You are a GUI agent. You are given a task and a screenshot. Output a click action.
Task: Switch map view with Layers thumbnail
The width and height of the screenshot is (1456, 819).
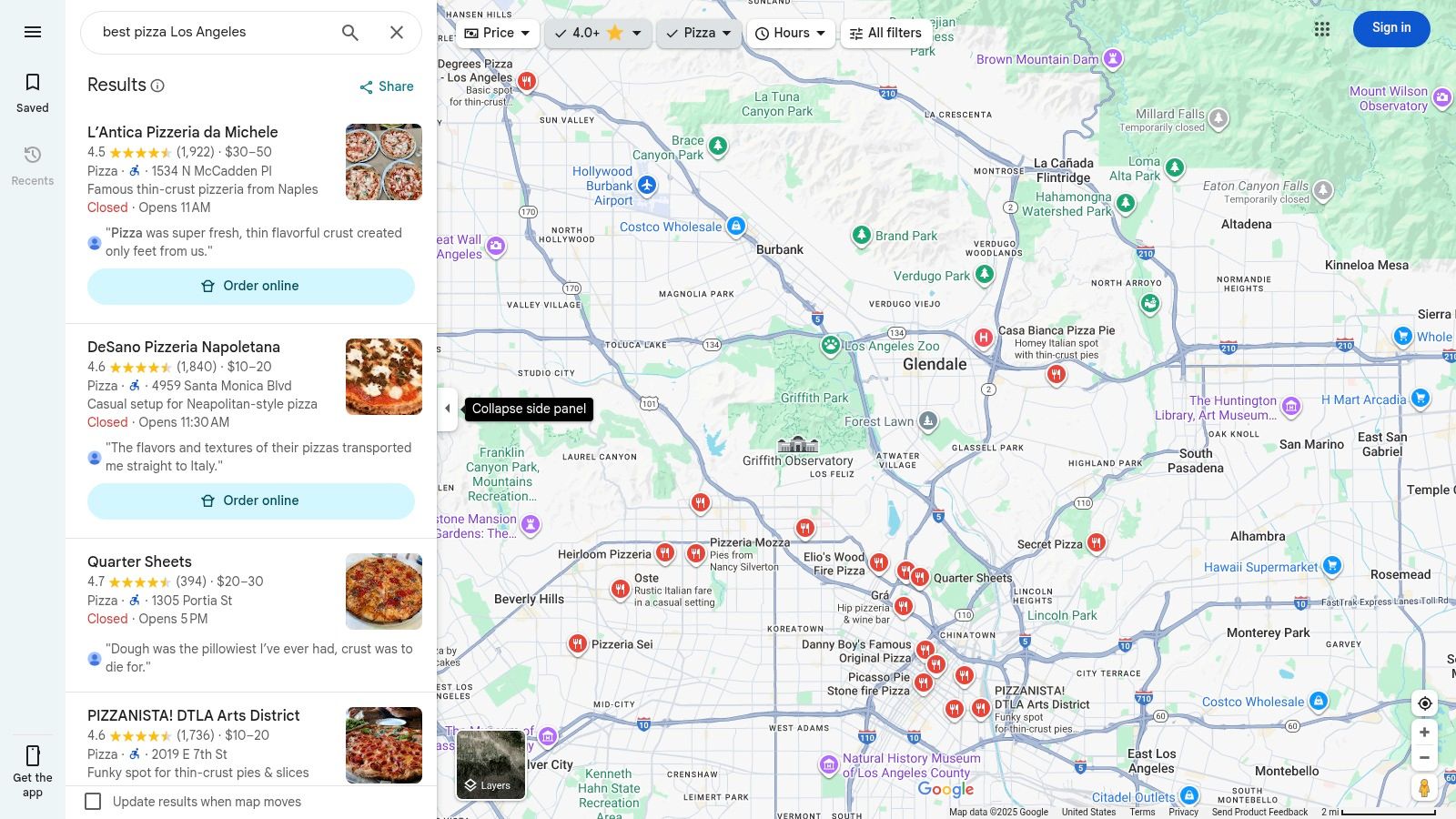pyautogui.click(x=490, y=764)
